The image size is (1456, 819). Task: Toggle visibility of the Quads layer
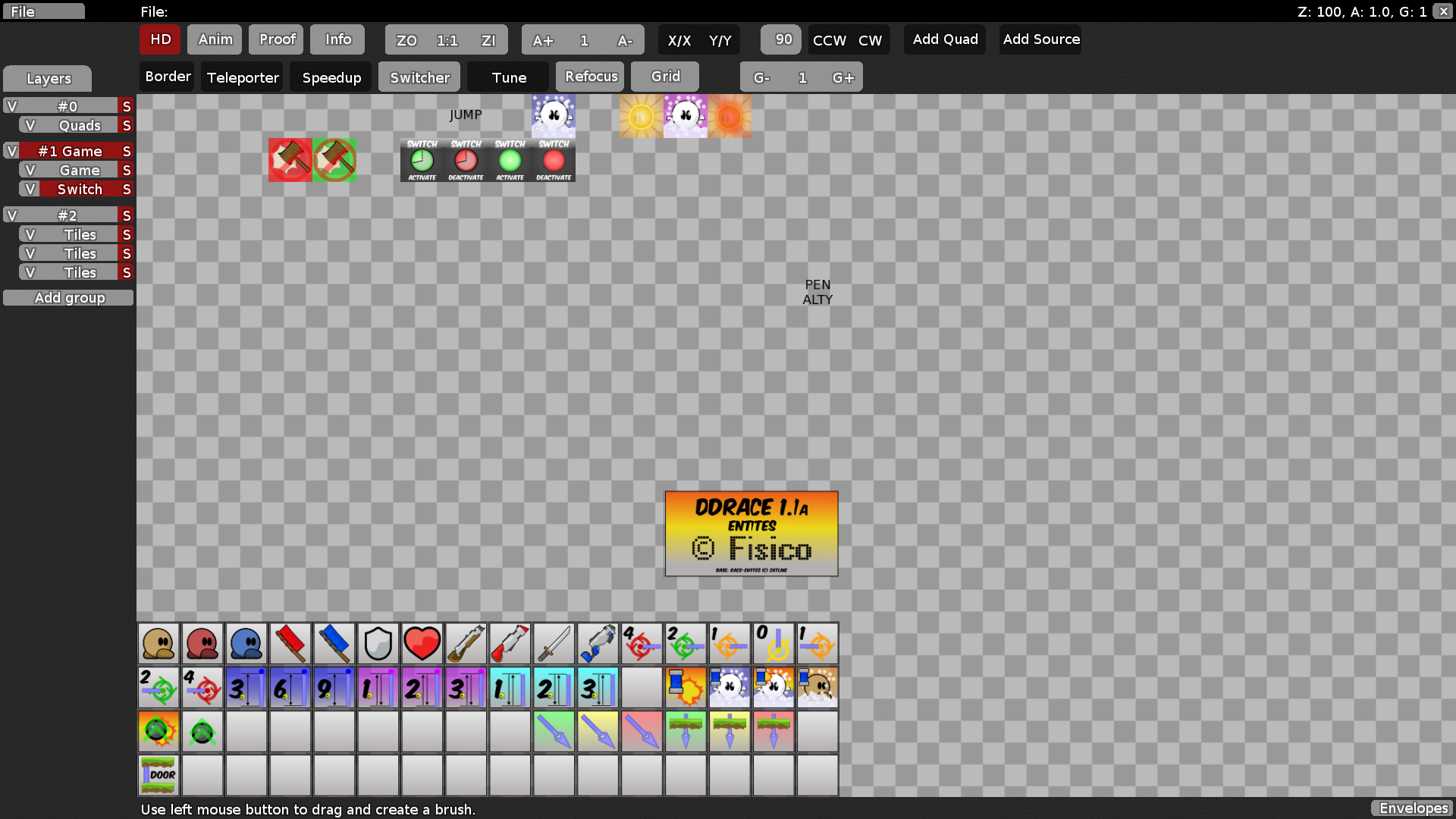click(x=30, y=125)
